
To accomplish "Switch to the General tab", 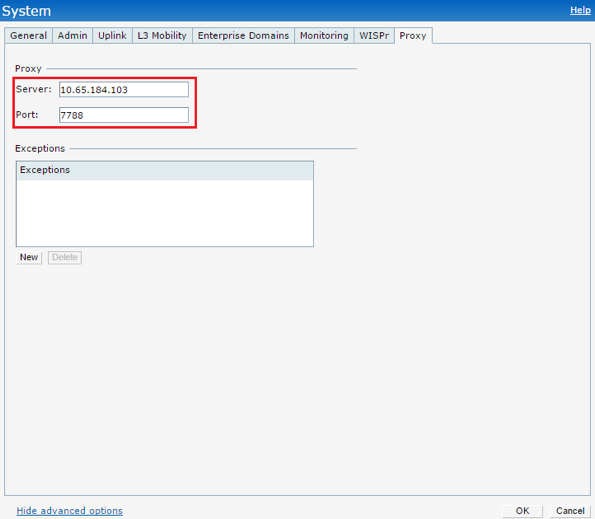I will 28,36.
